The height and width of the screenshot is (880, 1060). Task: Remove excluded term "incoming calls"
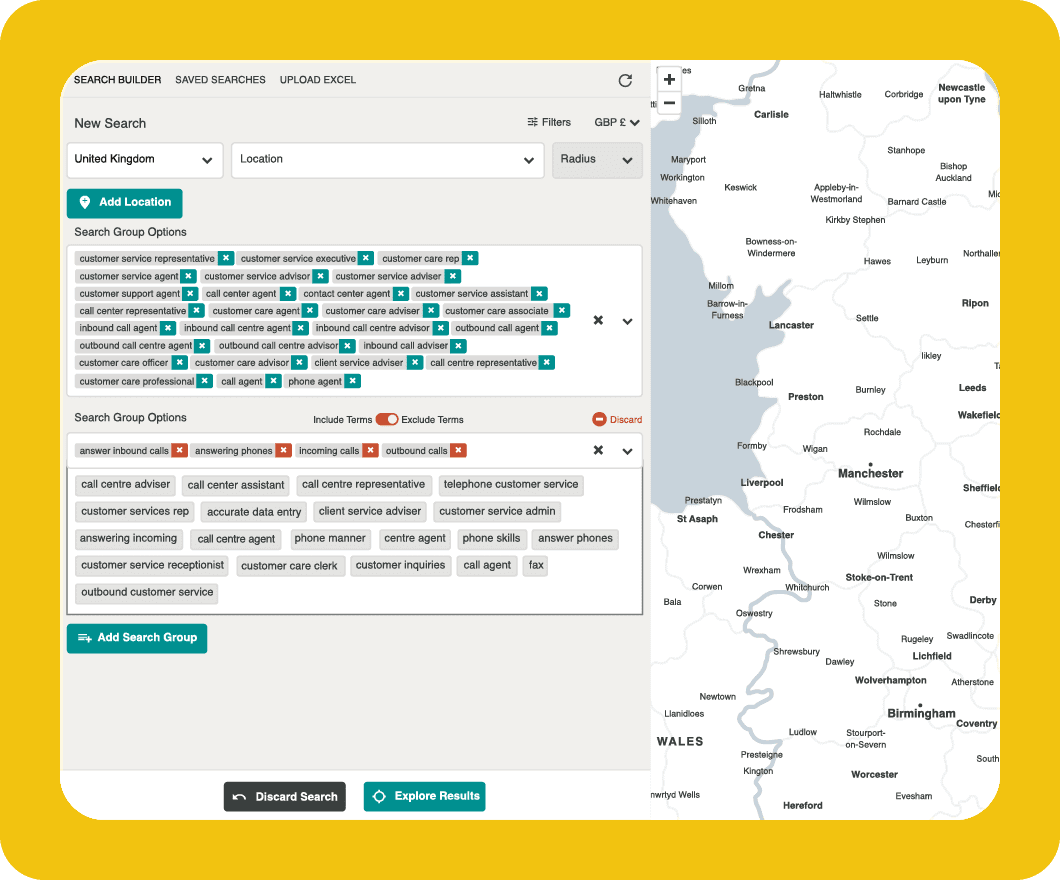(x=370, y=450)
